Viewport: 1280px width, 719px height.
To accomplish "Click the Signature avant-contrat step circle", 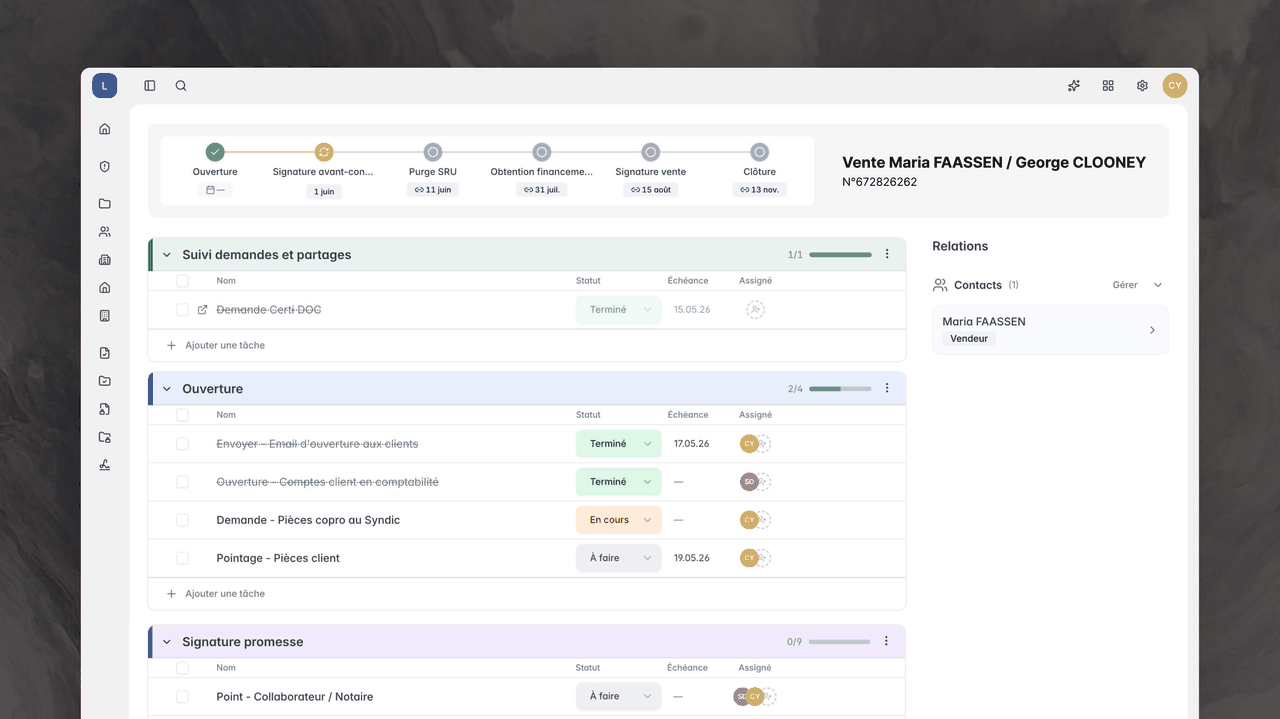I will pos(324,152).
